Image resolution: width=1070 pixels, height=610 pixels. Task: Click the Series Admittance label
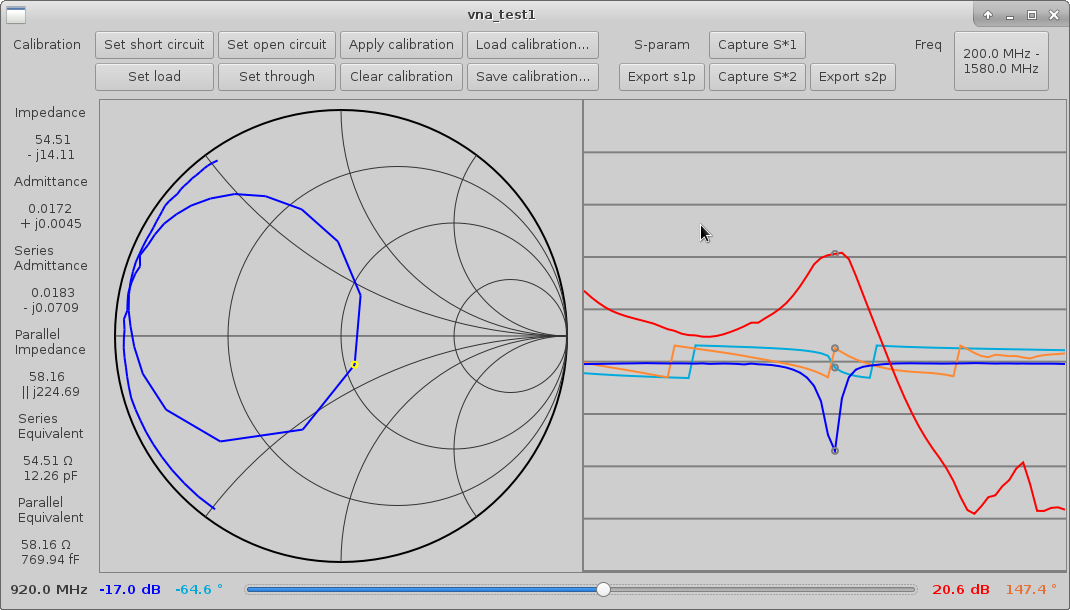tap(50, 258)
